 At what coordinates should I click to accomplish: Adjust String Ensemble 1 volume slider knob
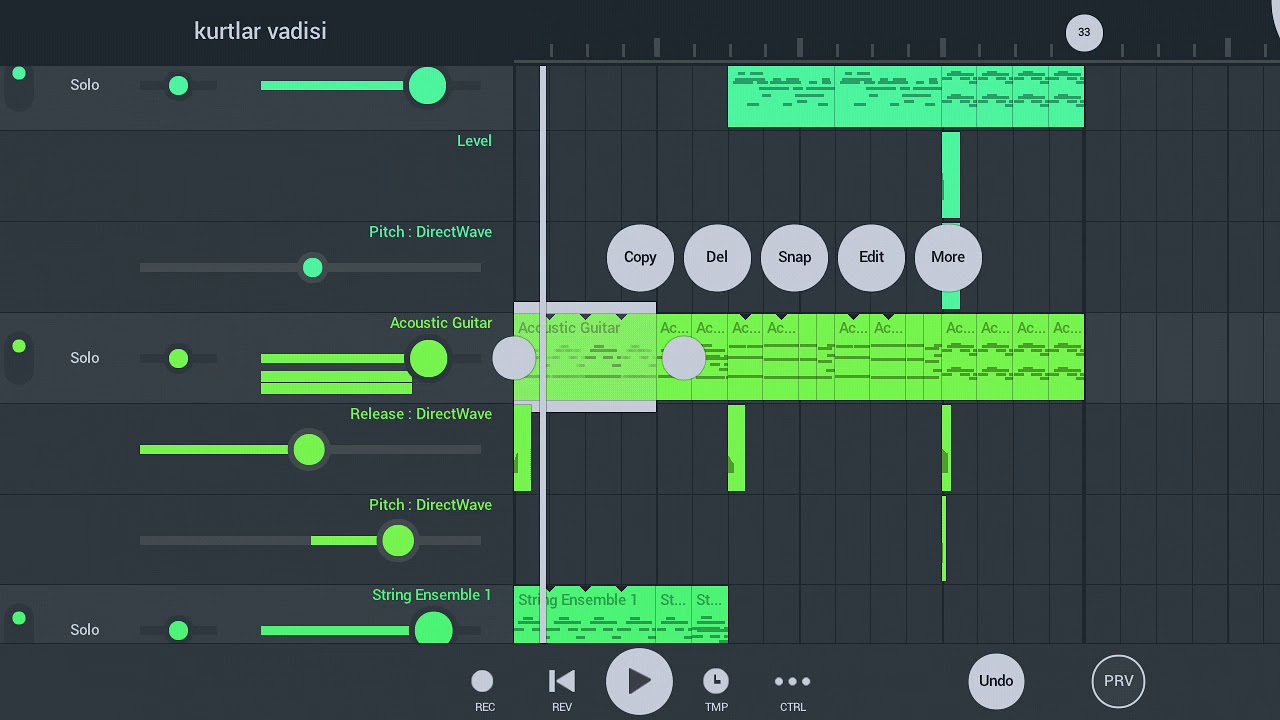point(434,630)
